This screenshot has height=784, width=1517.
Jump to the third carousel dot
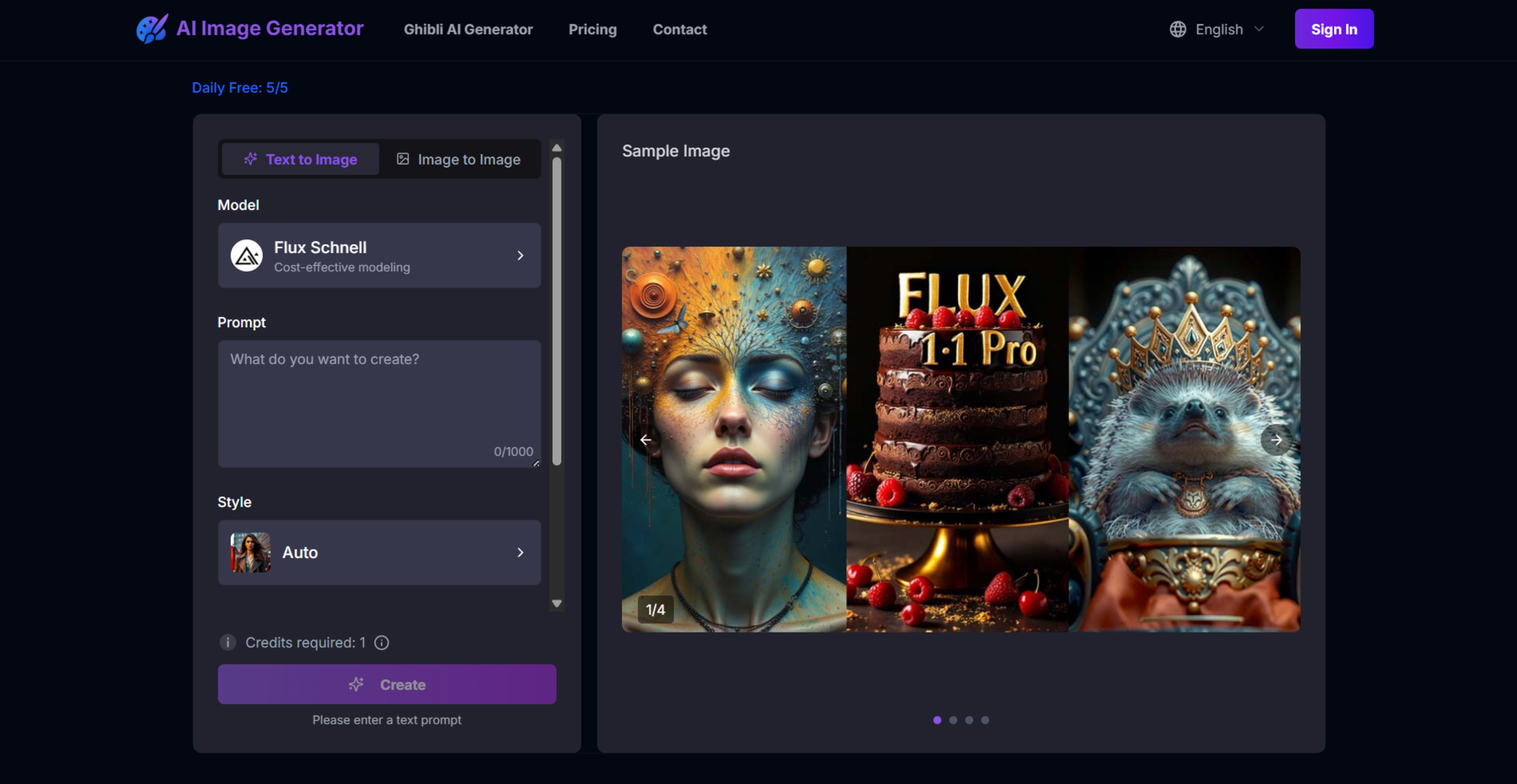tap(969, 720)
